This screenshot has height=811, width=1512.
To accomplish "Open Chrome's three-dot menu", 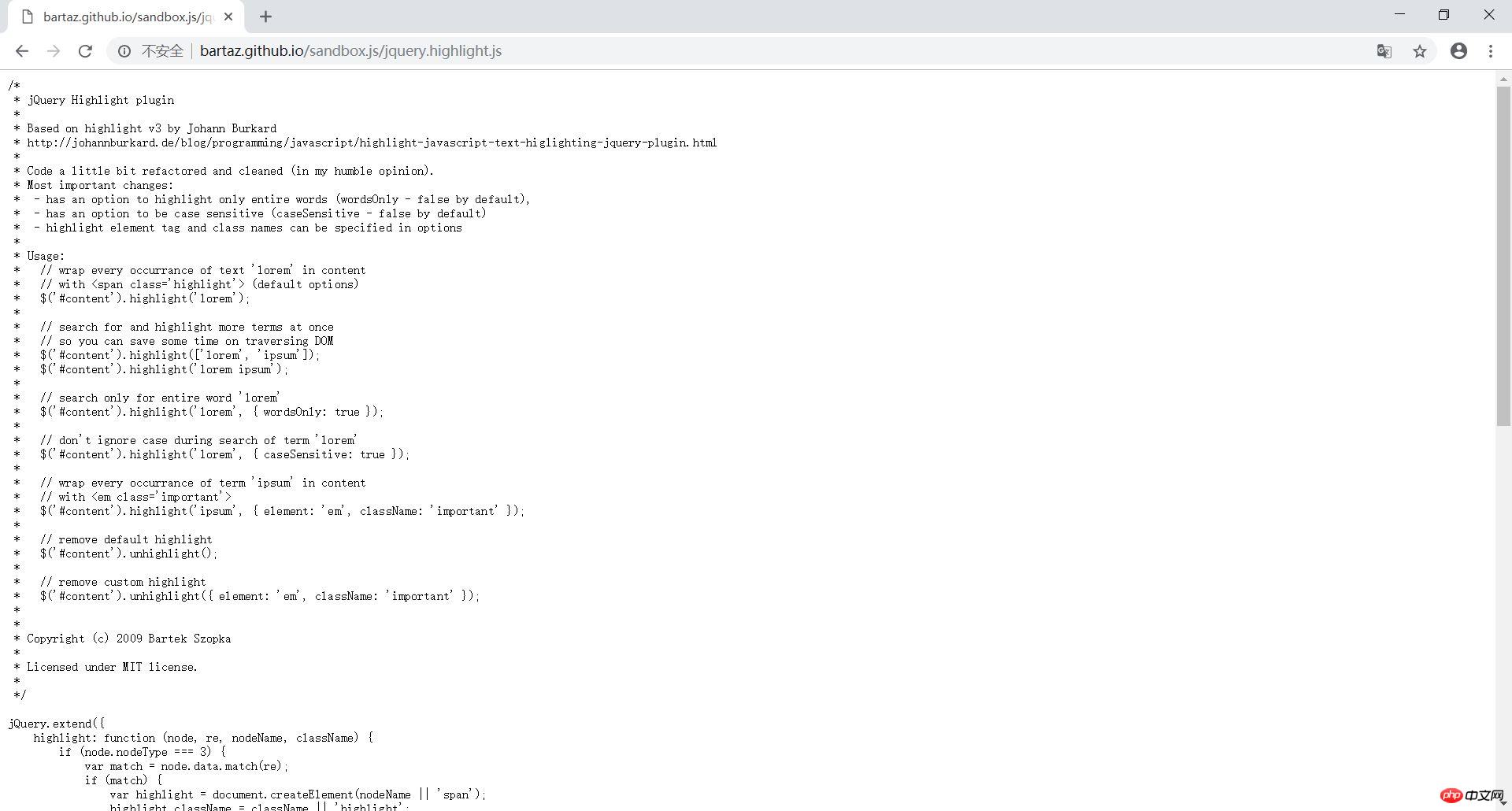I will point(1490,50).
